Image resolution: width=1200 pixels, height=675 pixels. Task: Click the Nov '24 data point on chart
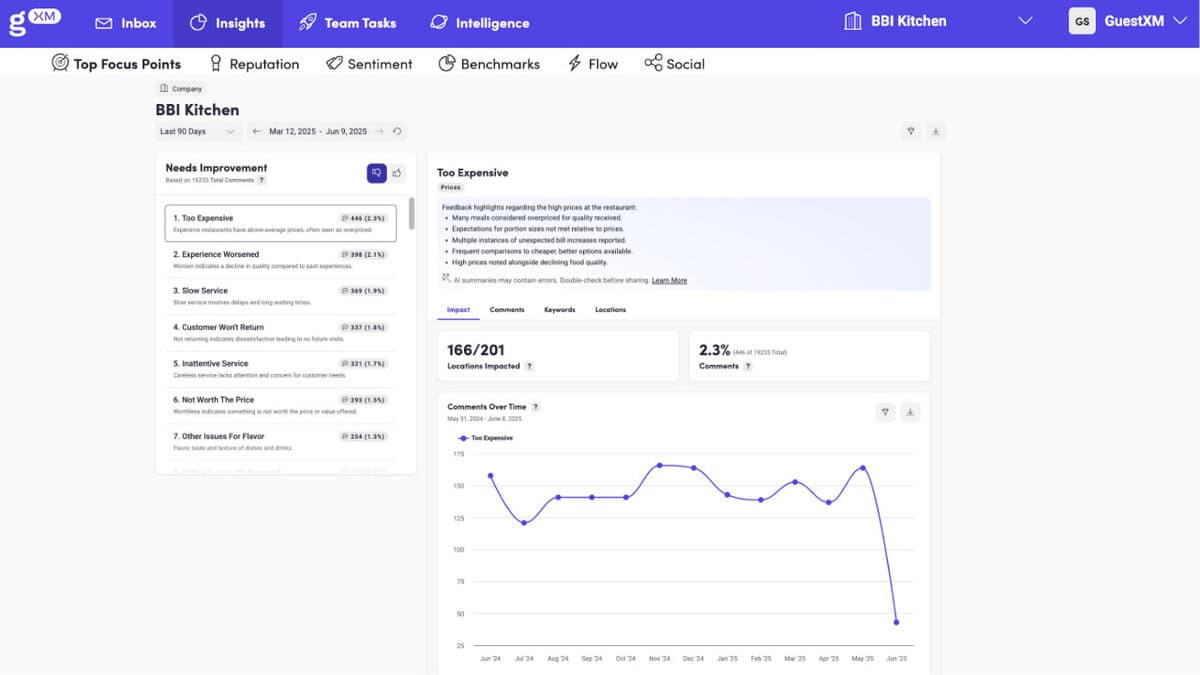coord(660,465)
